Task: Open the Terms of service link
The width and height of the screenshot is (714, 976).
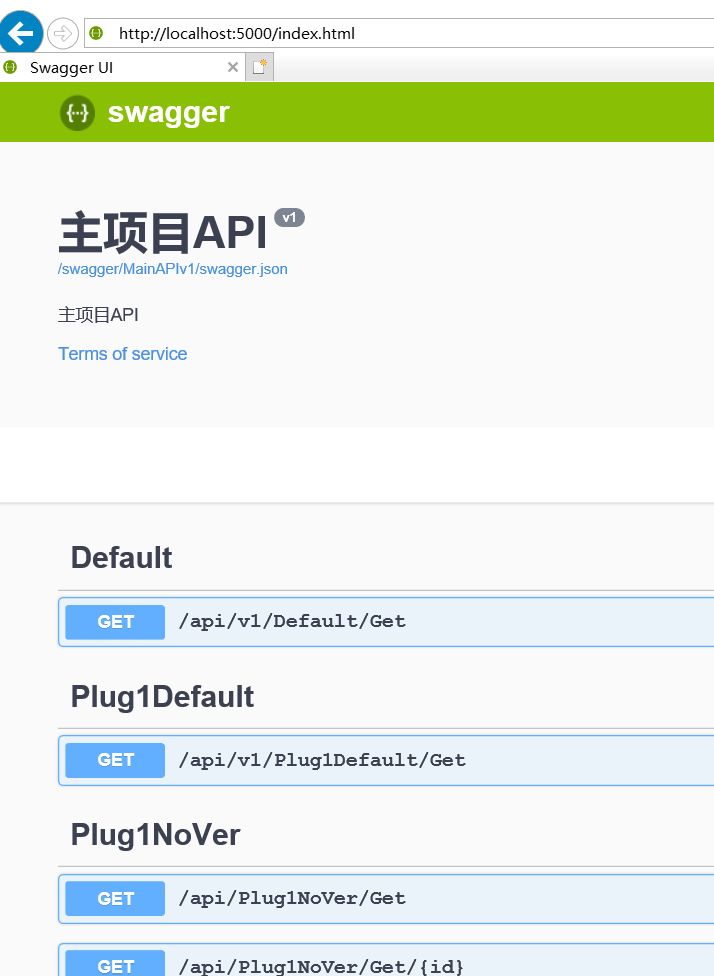Action: coord(122,354)
